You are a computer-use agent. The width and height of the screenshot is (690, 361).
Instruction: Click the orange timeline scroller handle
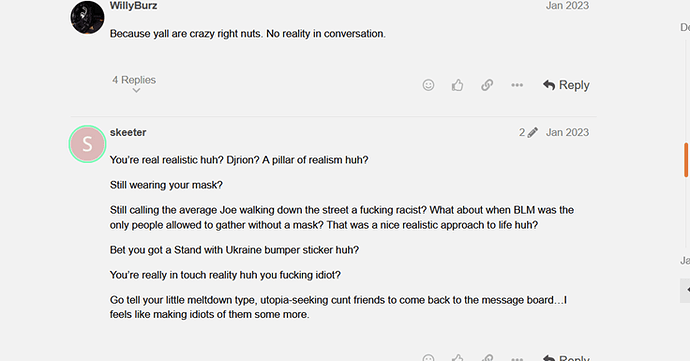(x=686, y=160)
